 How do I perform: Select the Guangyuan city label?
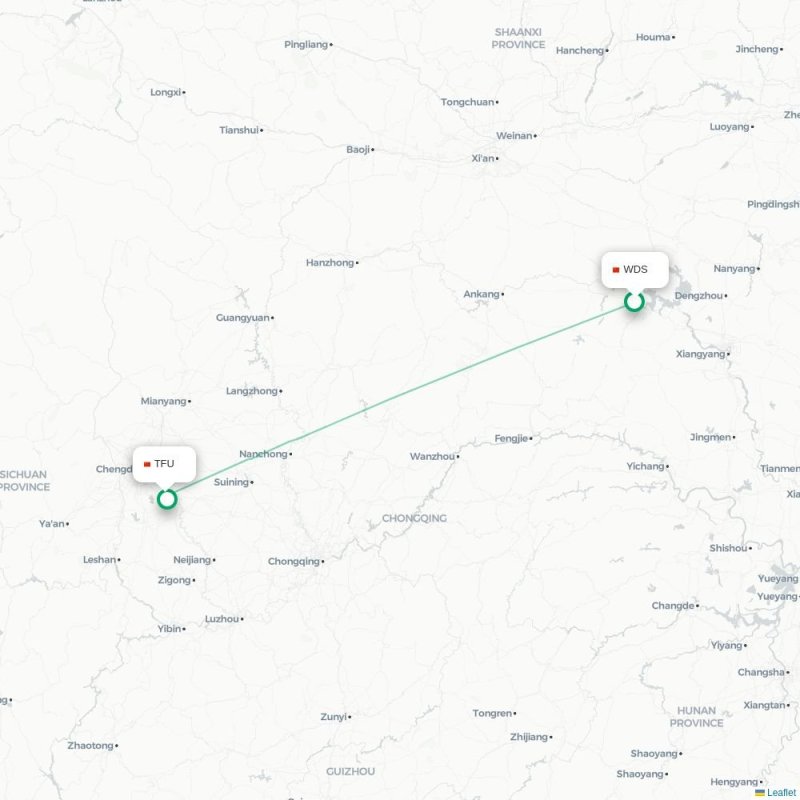click(245, 318)
